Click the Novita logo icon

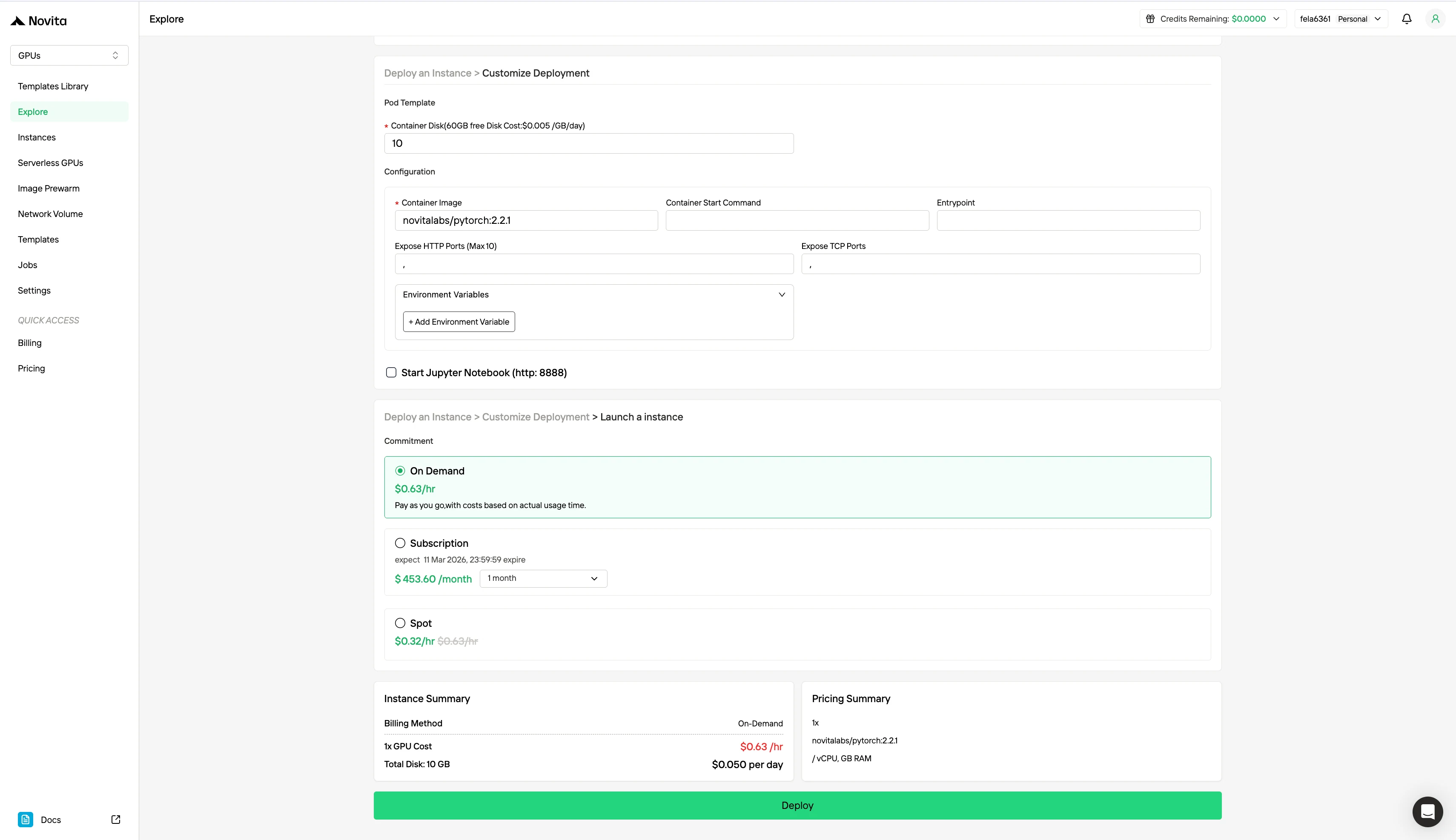tap(18, 21)
